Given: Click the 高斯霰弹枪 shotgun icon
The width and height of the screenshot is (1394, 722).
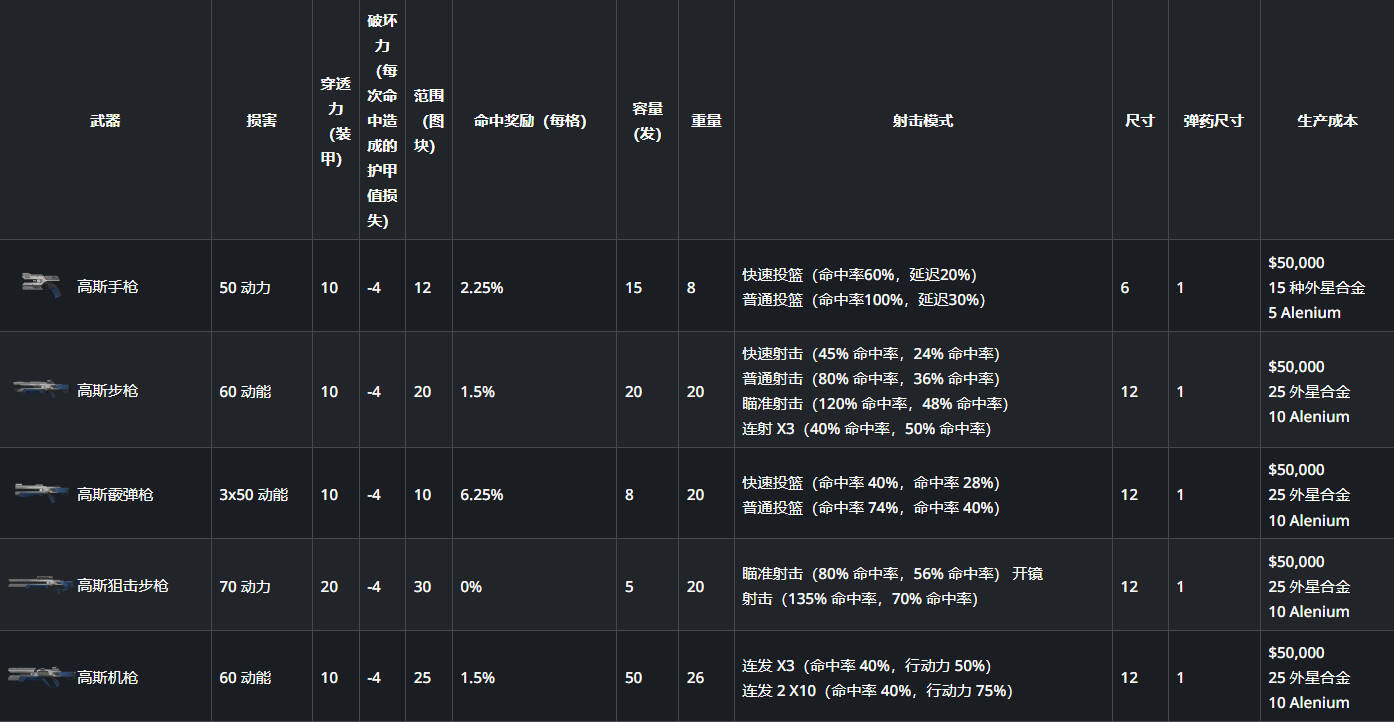Looking at the screenshot, I should (41, 491).
